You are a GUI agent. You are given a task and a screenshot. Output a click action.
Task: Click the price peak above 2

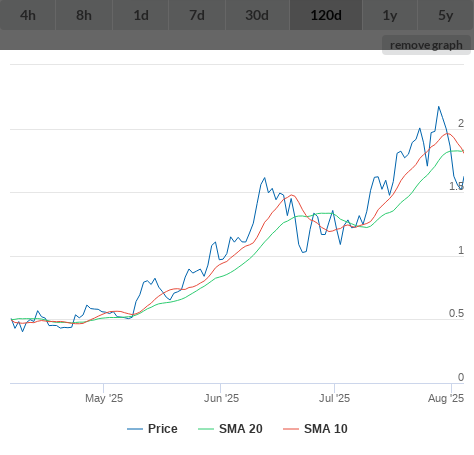tap(439, 107)
